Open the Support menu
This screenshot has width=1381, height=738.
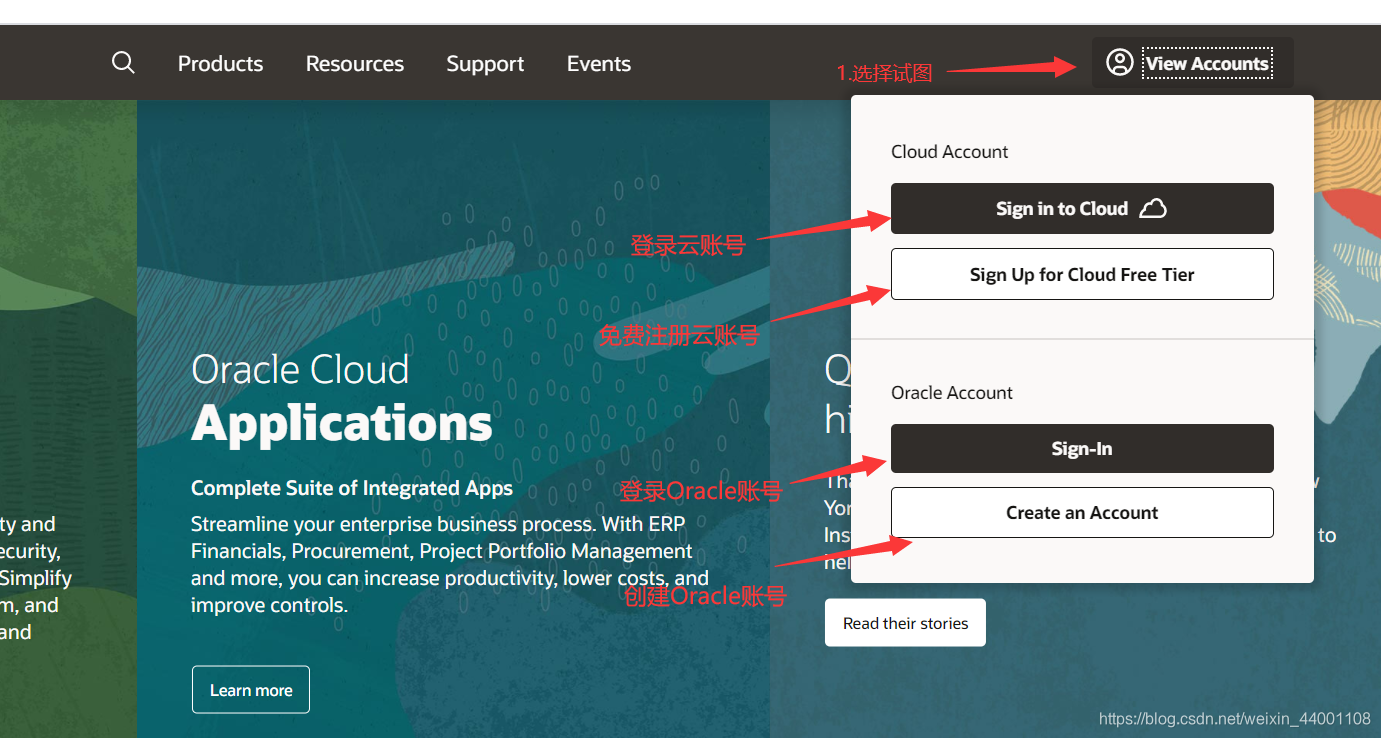(485, 64)
